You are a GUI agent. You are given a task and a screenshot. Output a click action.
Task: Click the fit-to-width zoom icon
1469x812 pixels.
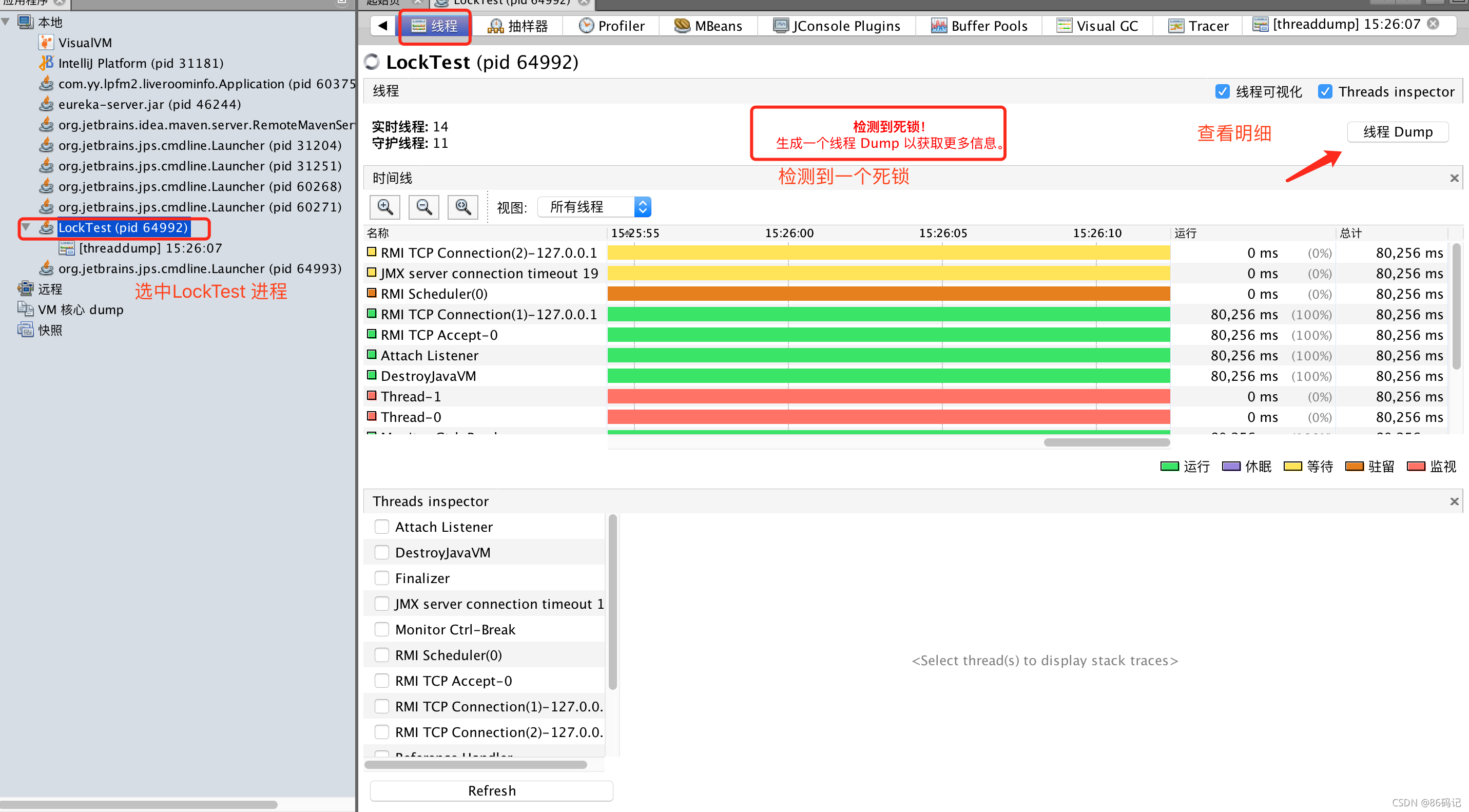pos(462,207)
